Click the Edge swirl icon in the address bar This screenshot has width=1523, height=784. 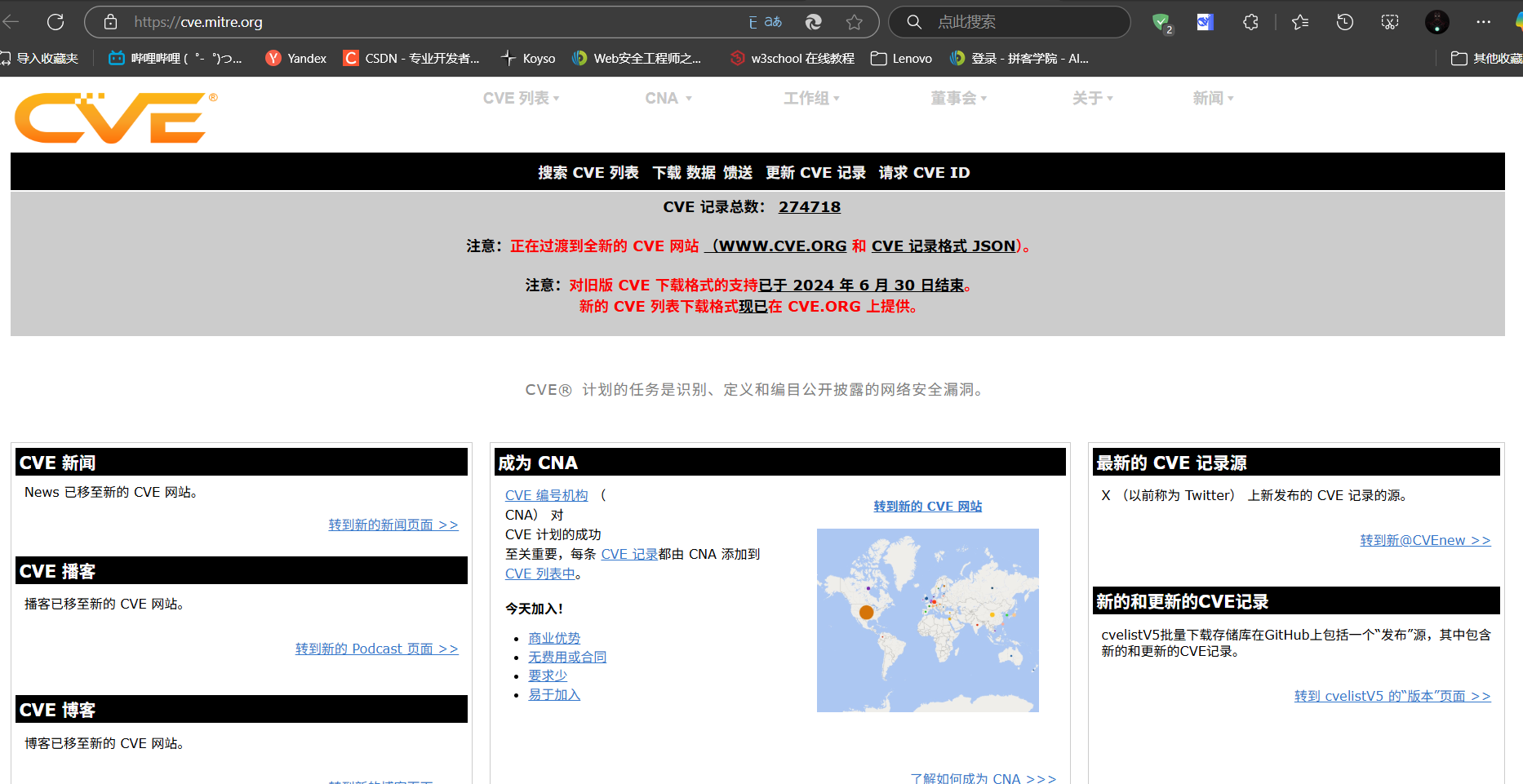coord(813,22)
